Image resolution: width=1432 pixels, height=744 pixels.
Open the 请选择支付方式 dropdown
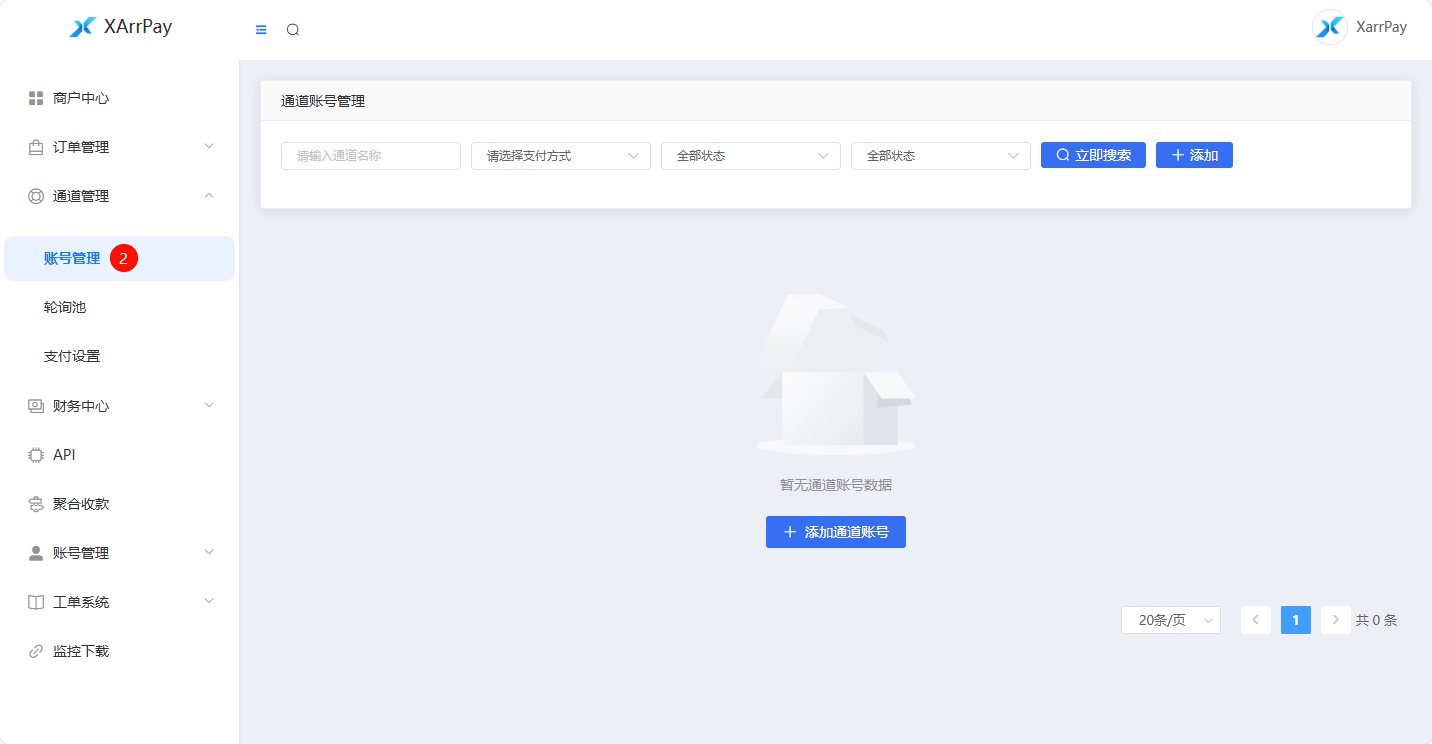pos(560,156)
